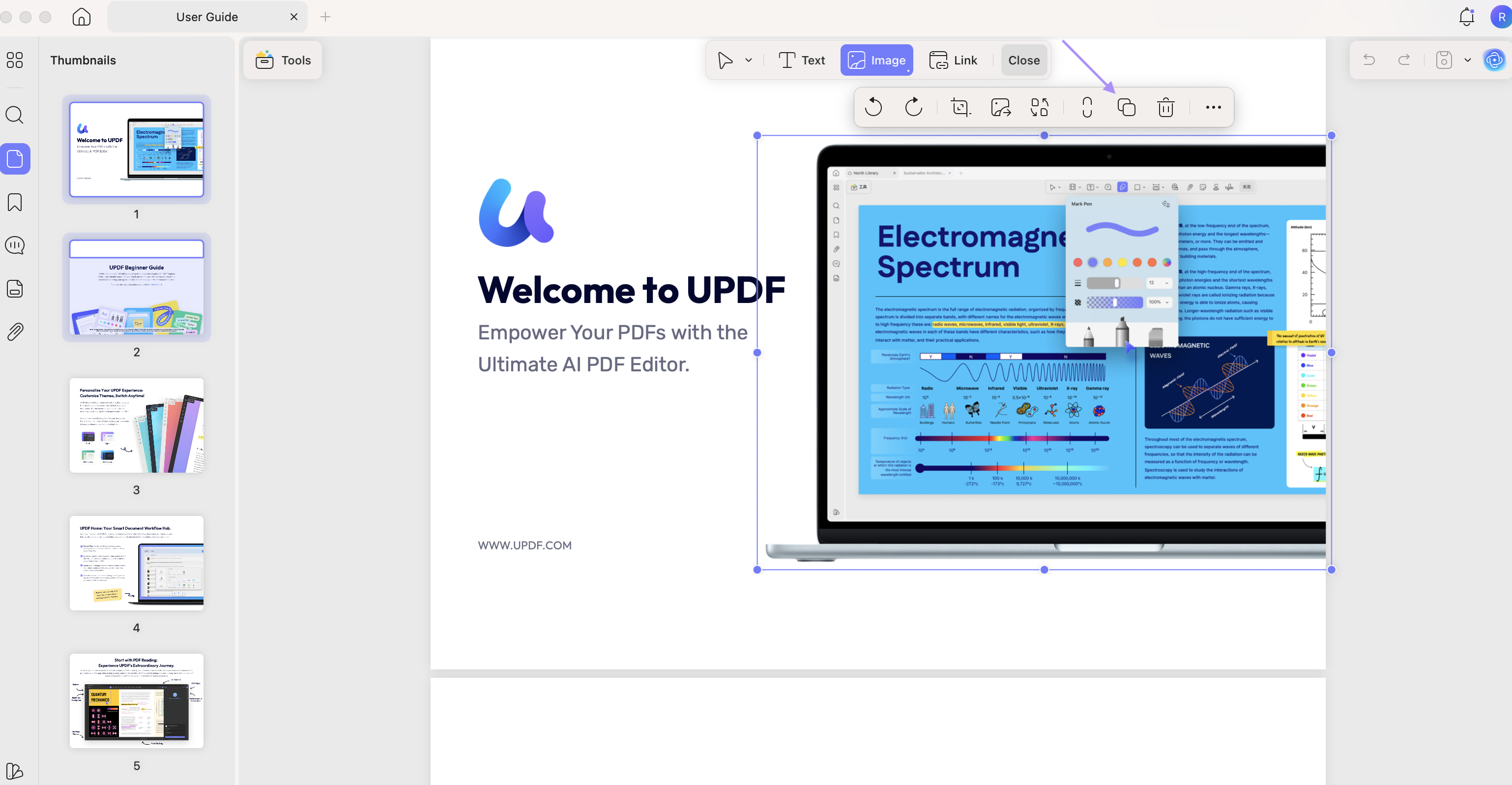
Task: Replace the selected image with the swap icon
Action: click(x=1040, y=107)
